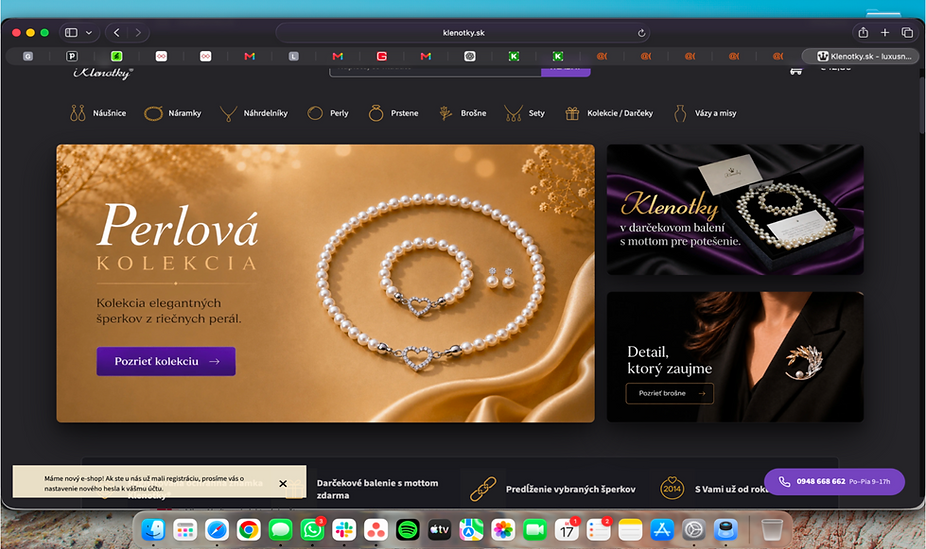Toggle the Safari sidebar
Image resolution: width=926 pixels, height=549 pixels.
[x=71, y=32]
